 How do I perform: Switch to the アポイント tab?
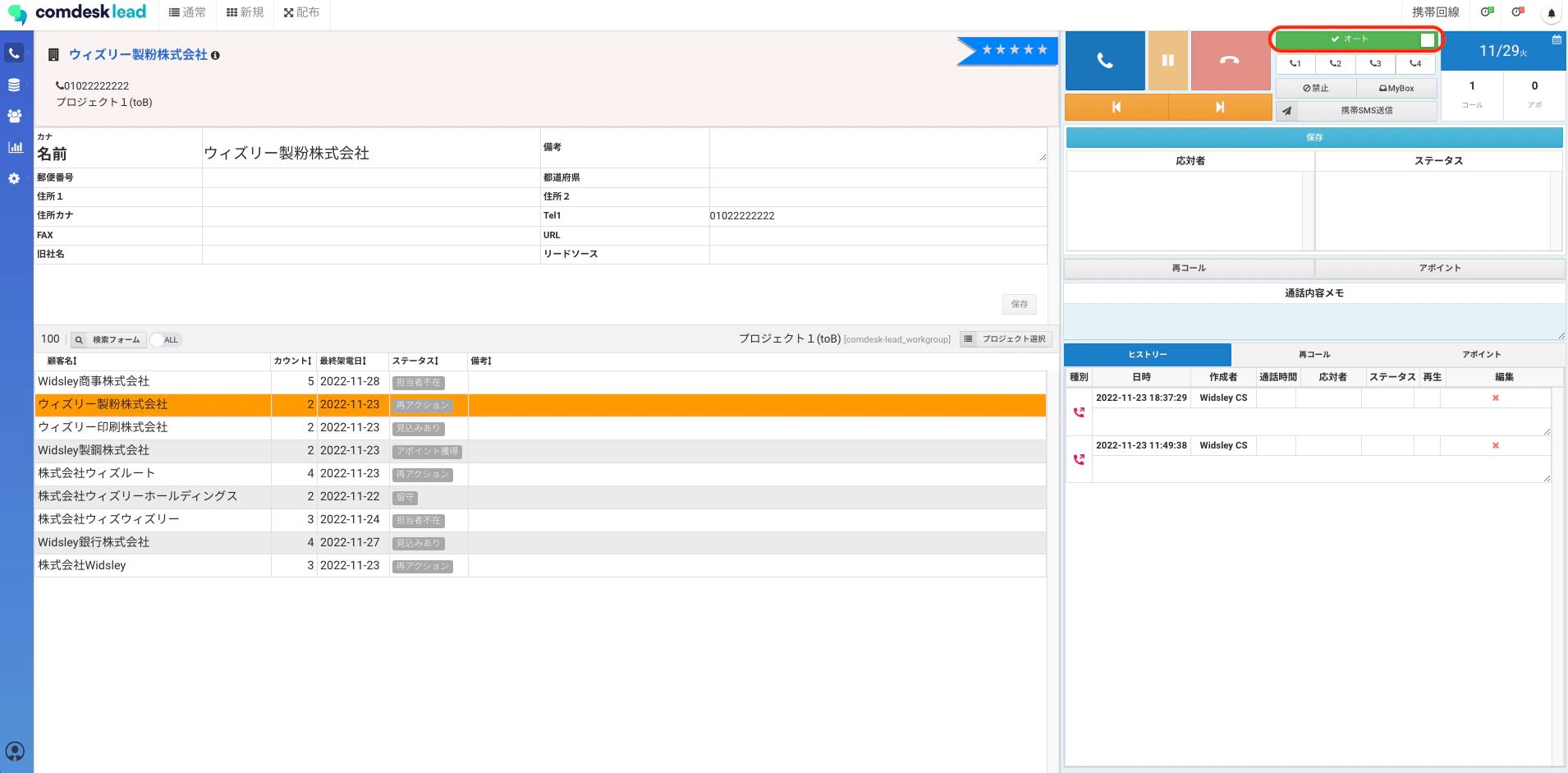click(x=1481, y=354)
